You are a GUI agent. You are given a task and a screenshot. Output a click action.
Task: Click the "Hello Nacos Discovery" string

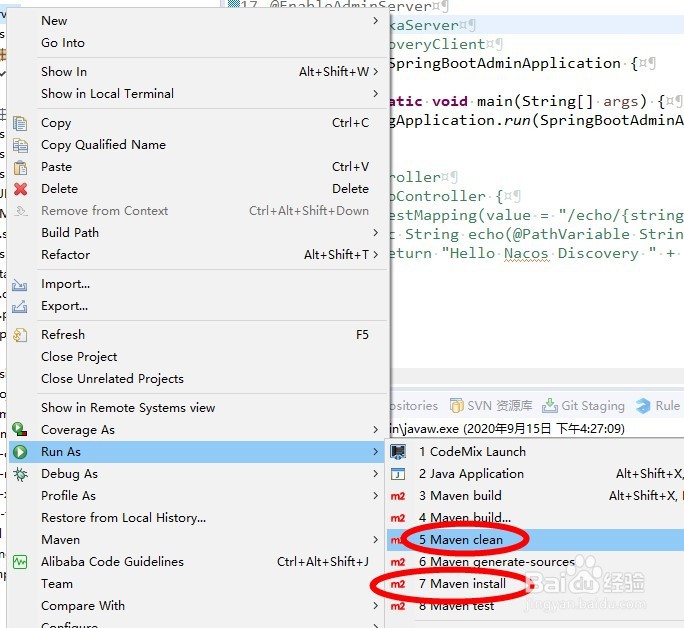550,253
